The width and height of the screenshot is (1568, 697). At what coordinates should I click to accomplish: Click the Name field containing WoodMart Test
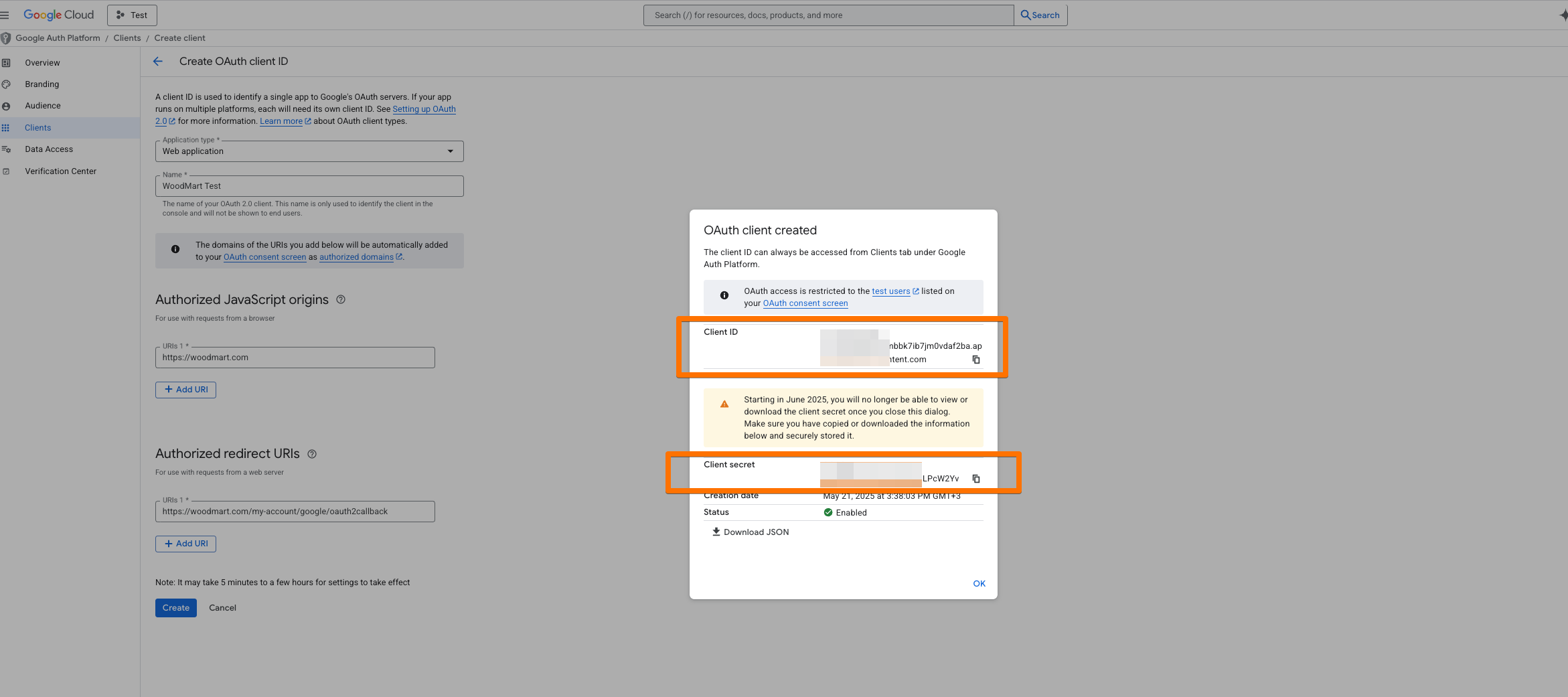coord(309,186)
